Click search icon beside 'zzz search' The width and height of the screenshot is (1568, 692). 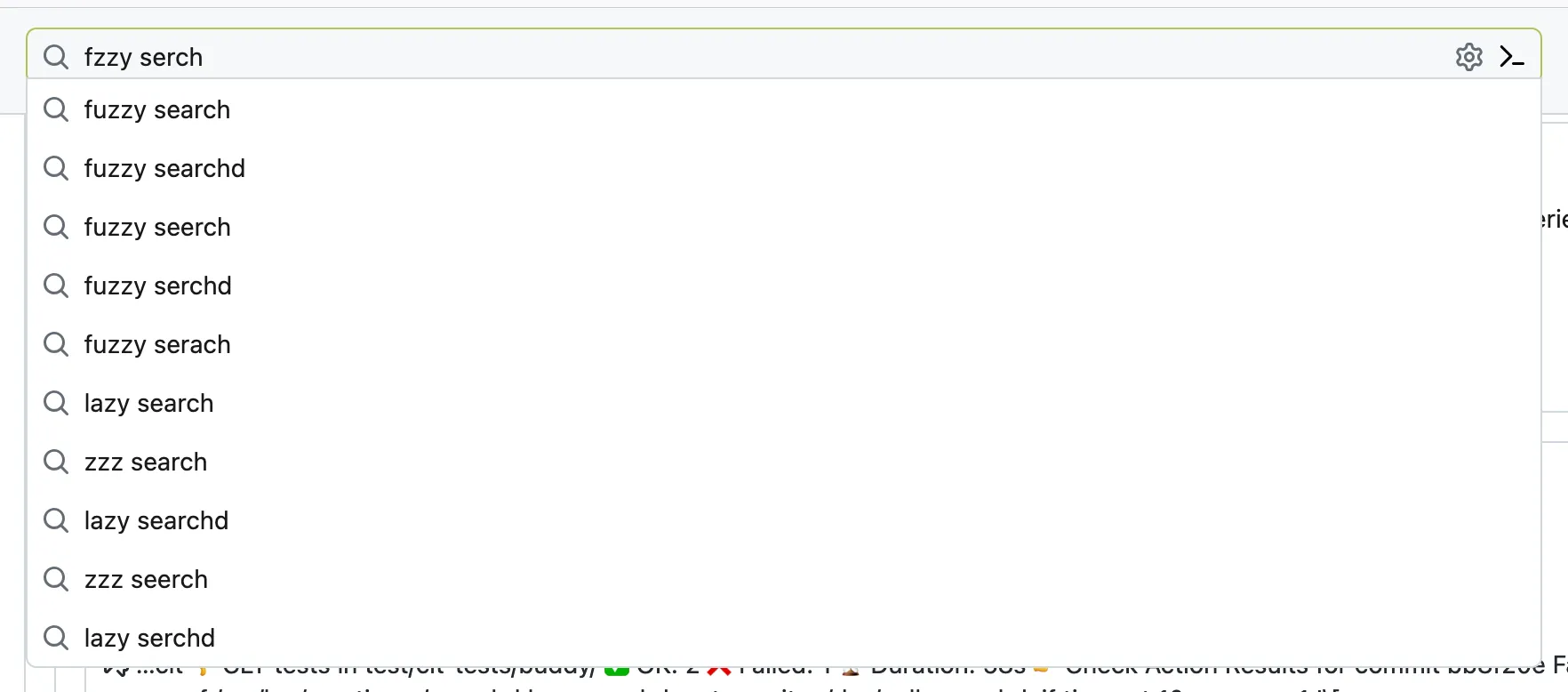(56, 462)
